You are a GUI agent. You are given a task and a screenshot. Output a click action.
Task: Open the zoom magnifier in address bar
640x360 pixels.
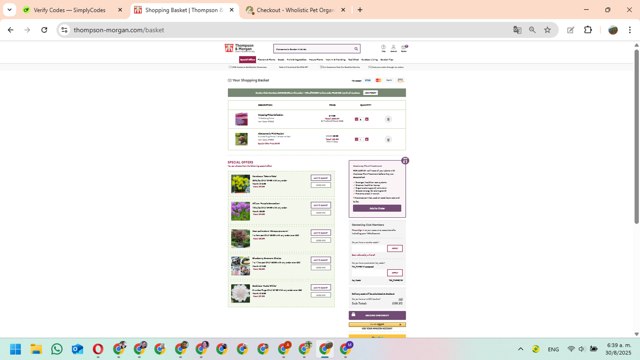point(532,30)
